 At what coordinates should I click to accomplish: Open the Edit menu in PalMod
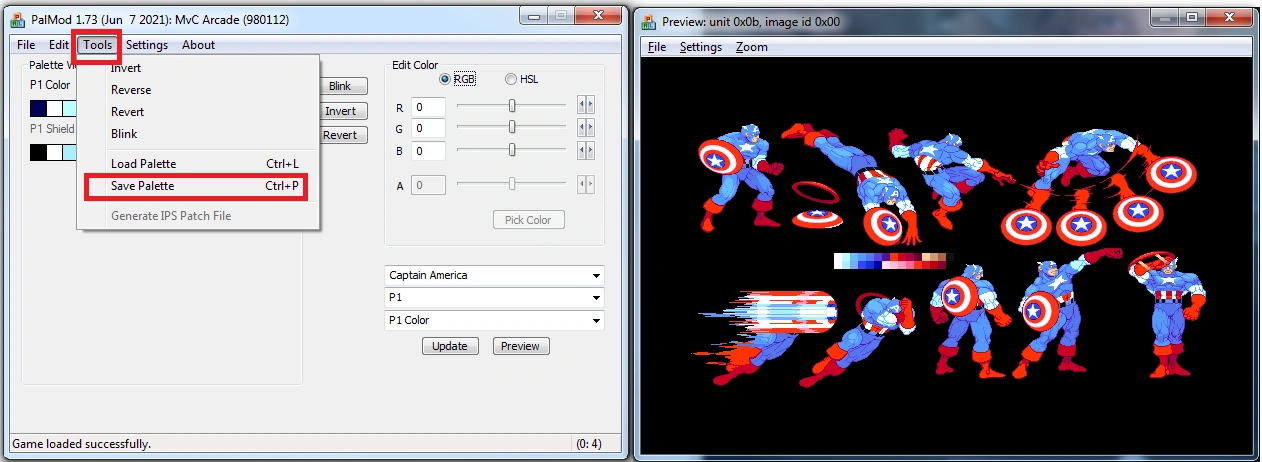(x=59, y=45)
